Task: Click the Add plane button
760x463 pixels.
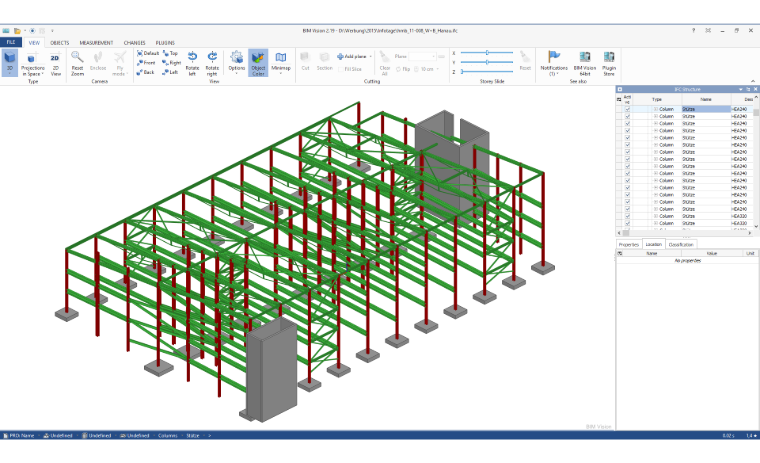Action: pyautogui.click(x=352, y=57)
